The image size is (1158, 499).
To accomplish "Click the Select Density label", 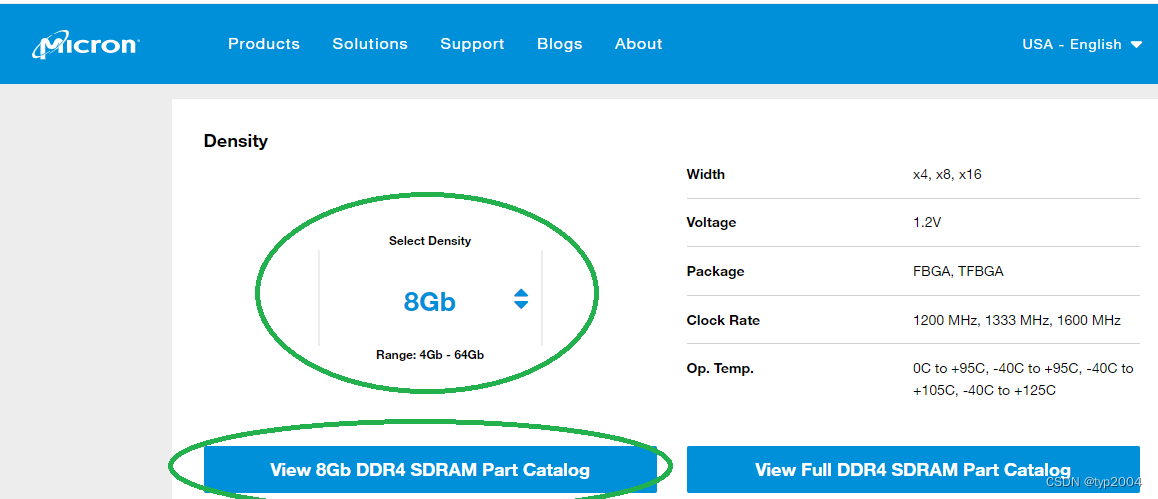I will [430, 241].
